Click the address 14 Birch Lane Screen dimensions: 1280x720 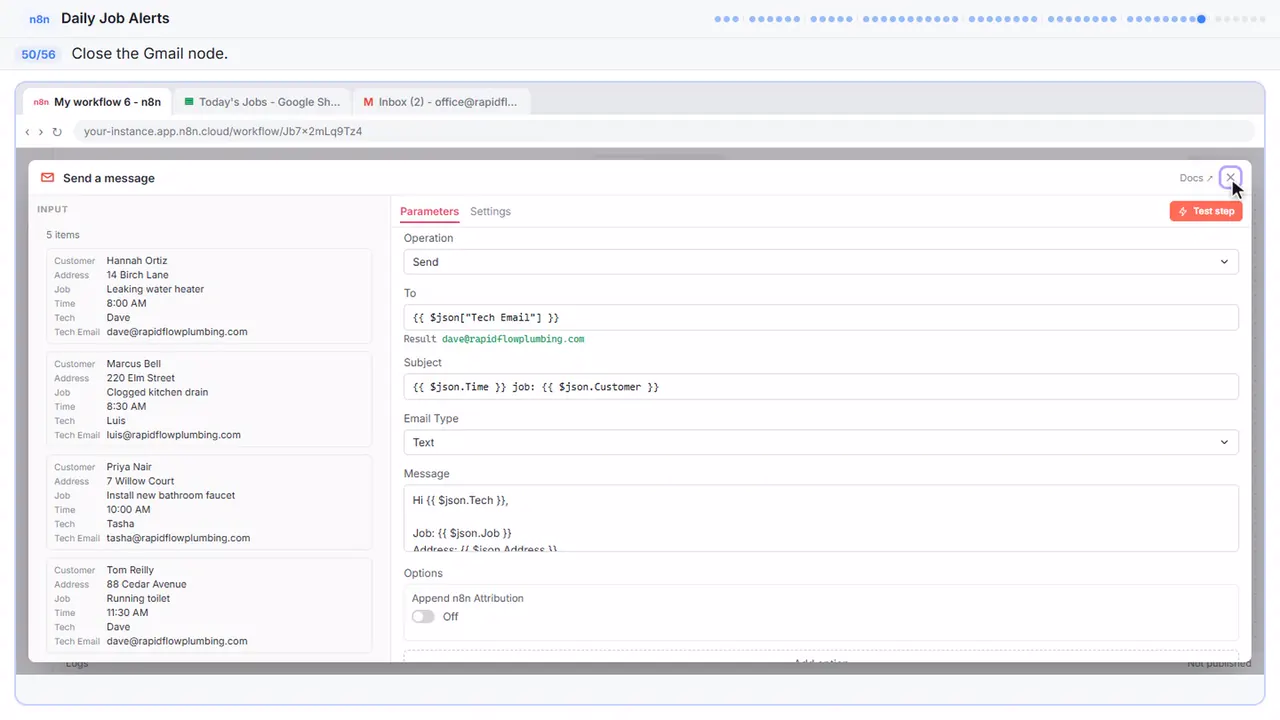(x=138, y=275)
